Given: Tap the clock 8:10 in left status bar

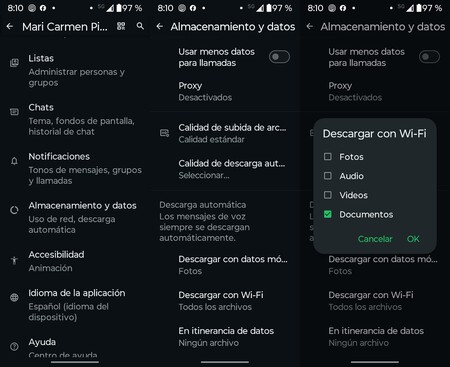Looking at the screenshot, I should (x=15, y=8).
